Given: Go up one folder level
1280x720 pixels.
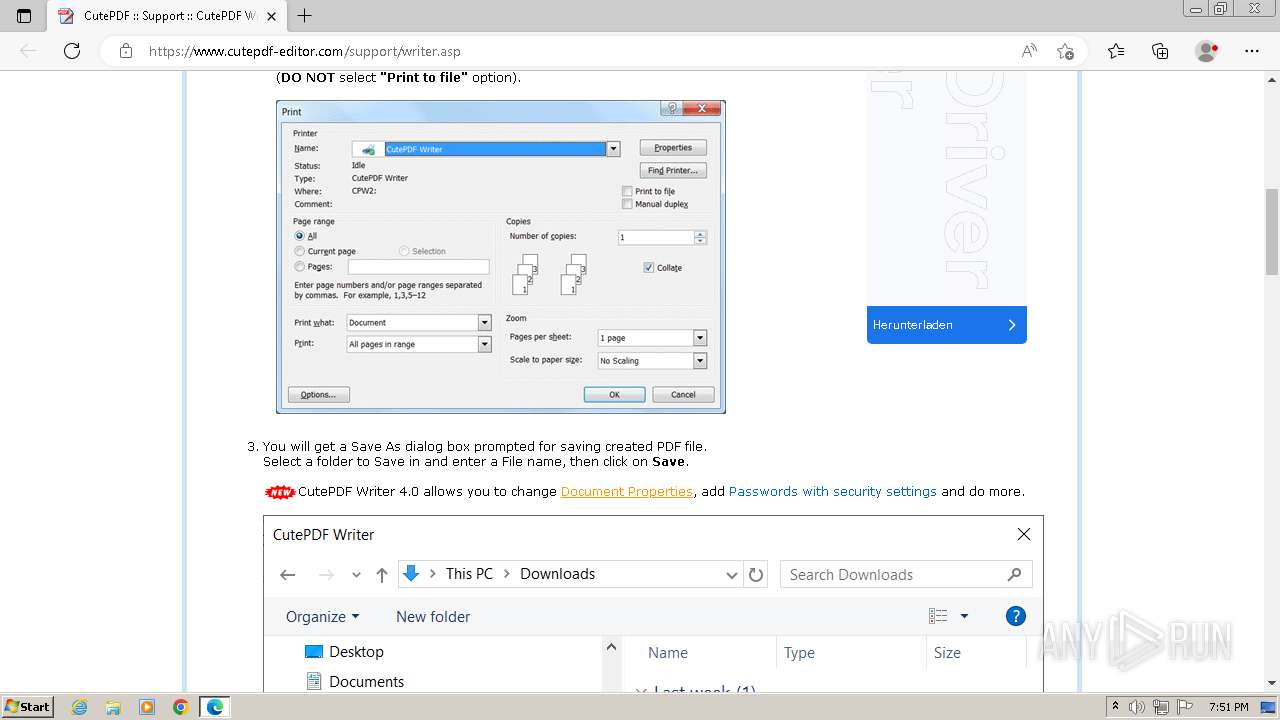Looking at the screenshot, I should [x=381, y=574].
